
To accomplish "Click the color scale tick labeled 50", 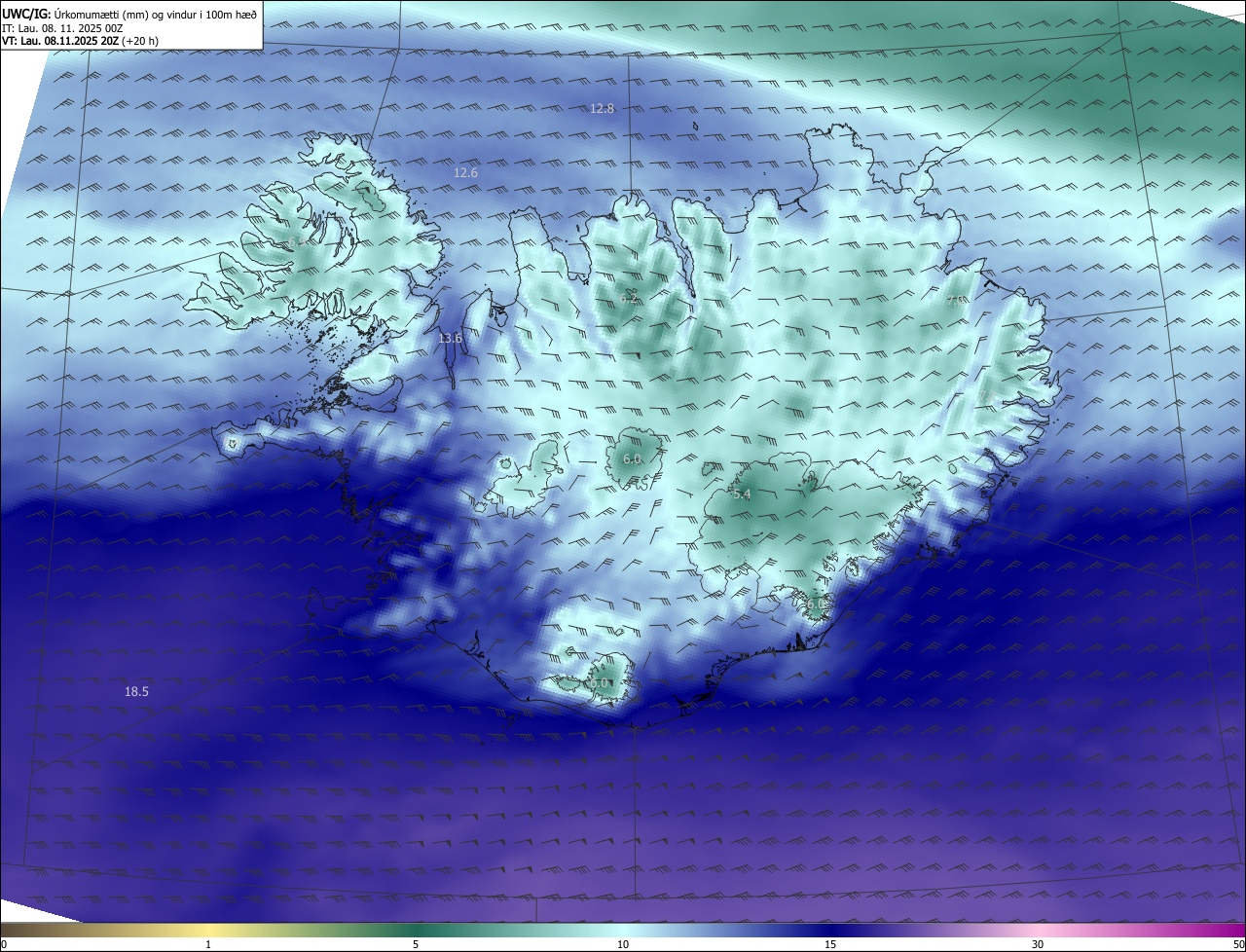I will (x=1238, y=944).
